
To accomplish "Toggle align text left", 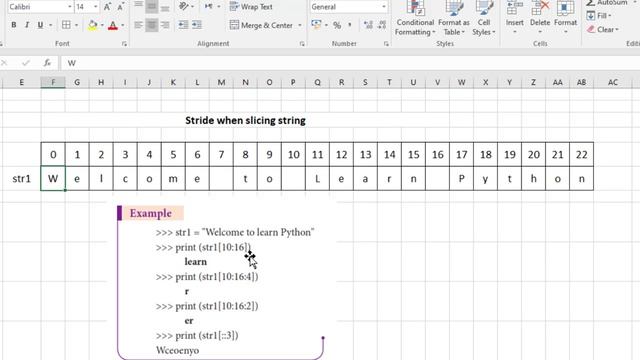I will (138, 25).
